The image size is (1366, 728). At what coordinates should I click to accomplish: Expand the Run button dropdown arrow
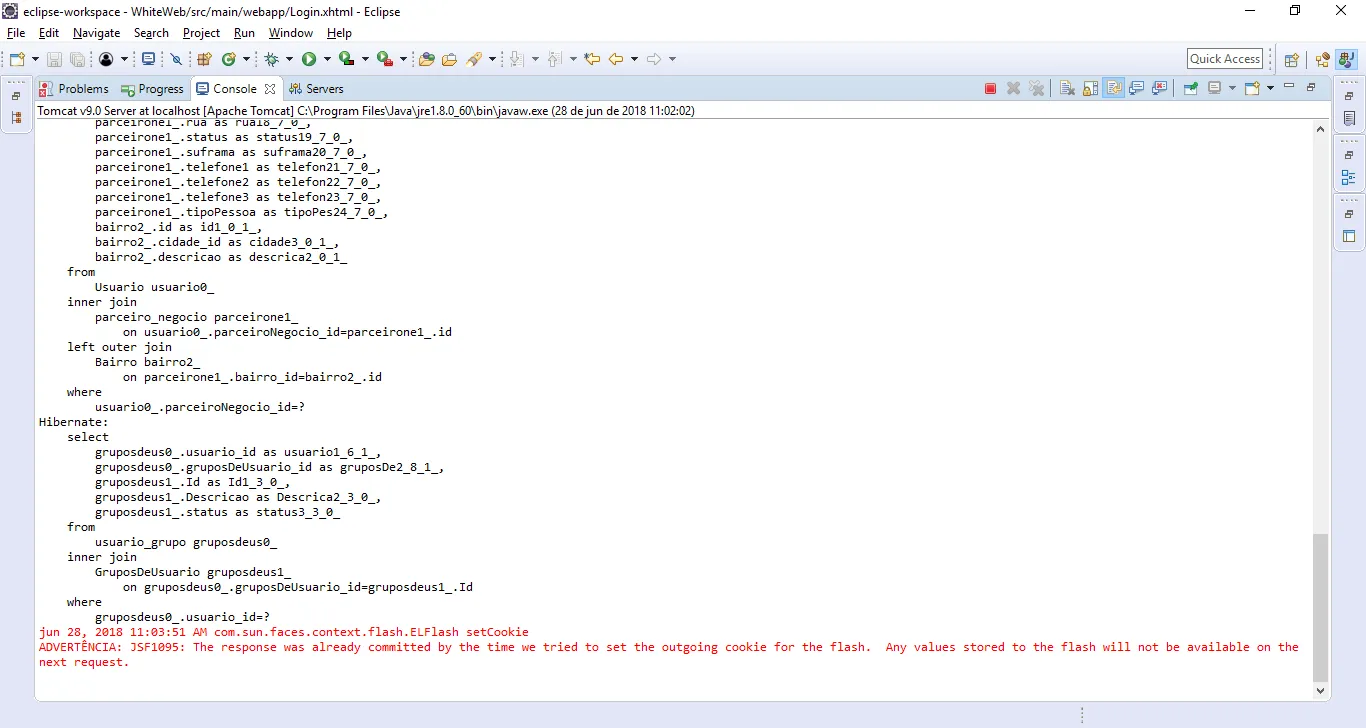[325, 60]
